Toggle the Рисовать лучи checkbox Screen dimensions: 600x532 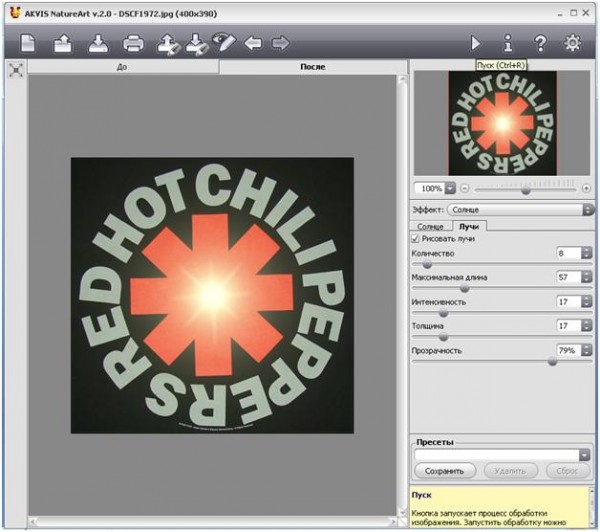[415, 238]
